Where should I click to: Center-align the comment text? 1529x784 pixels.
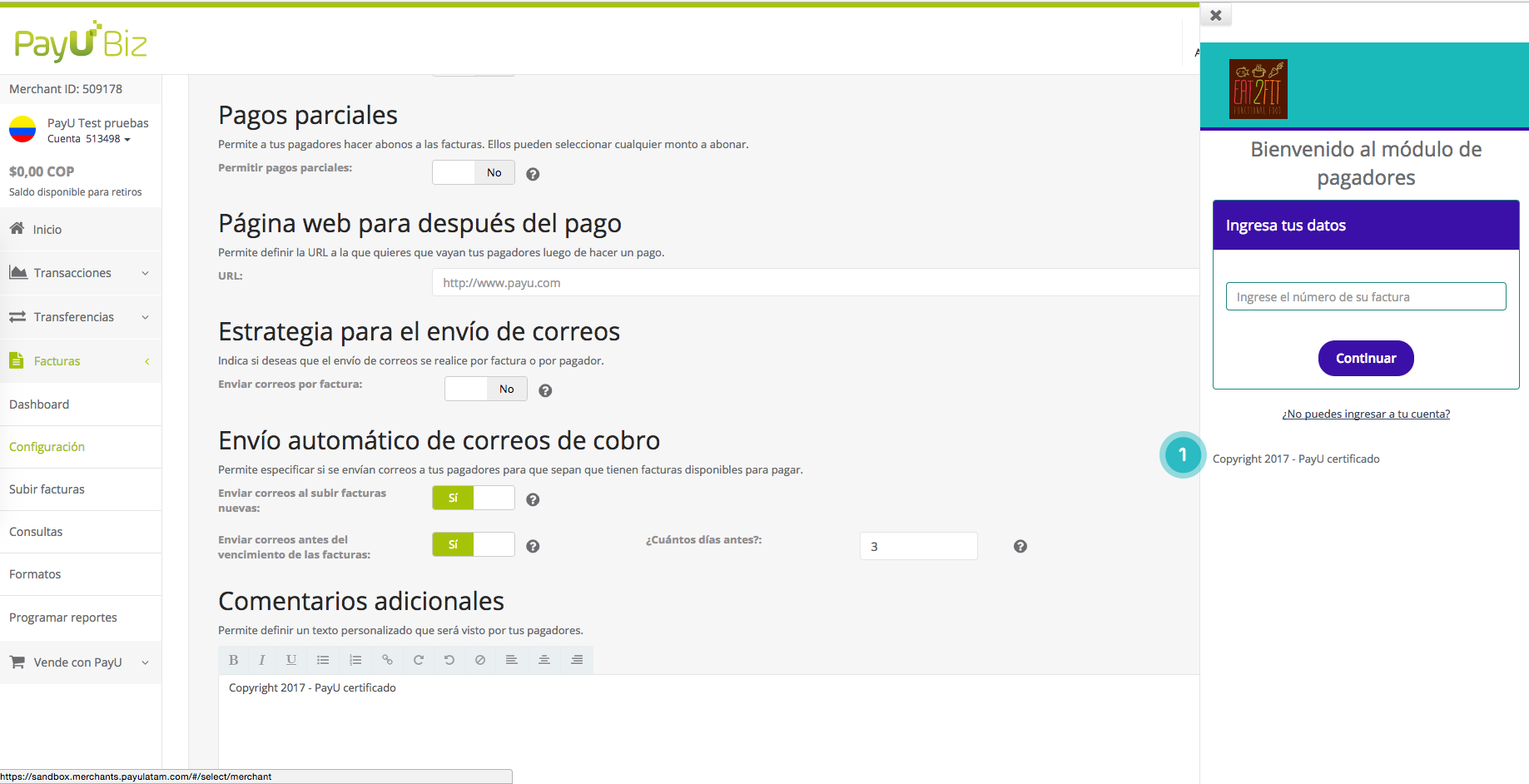click(544, 659)
